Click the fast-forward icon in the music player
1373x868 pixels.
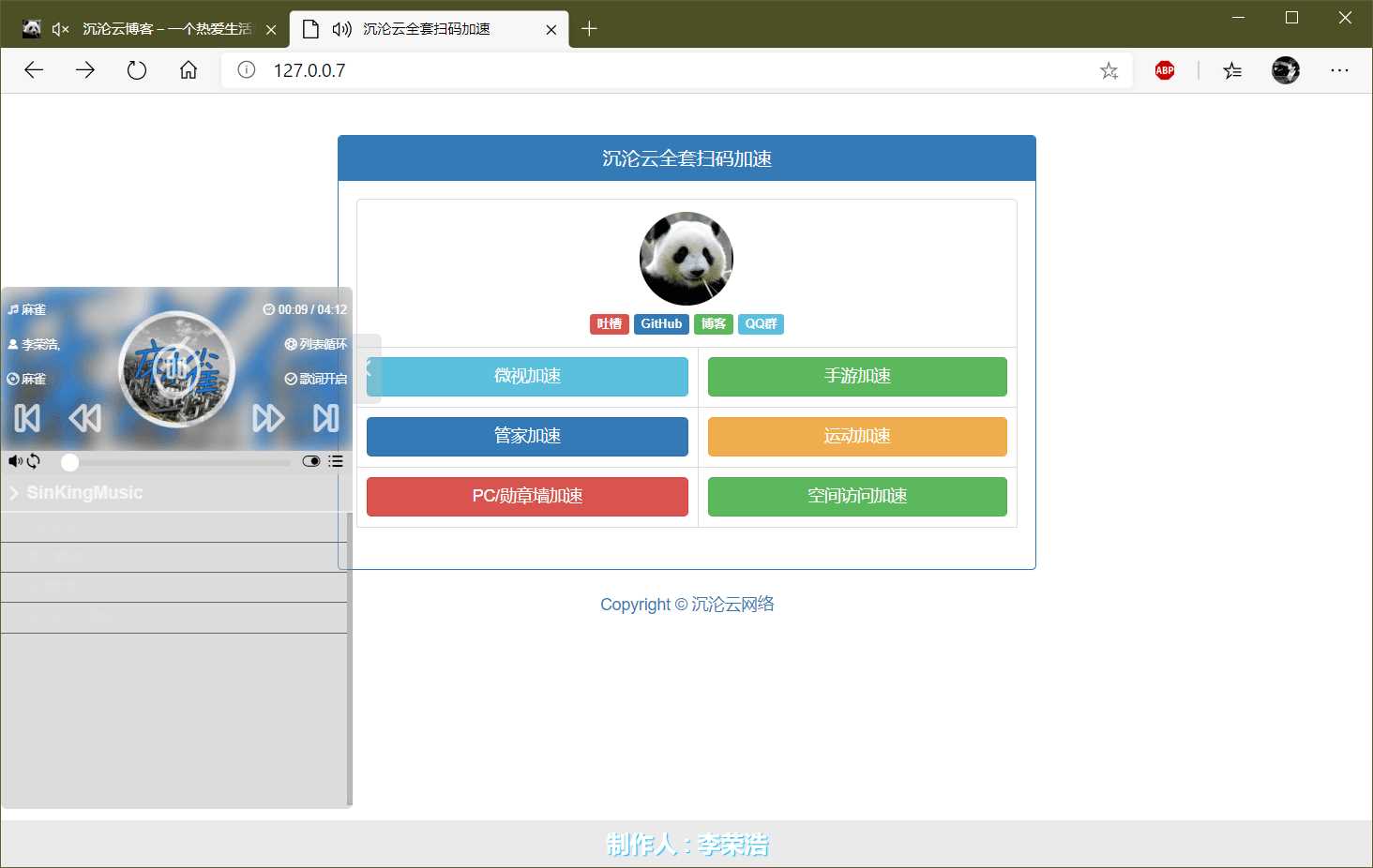tap(268, 418)
